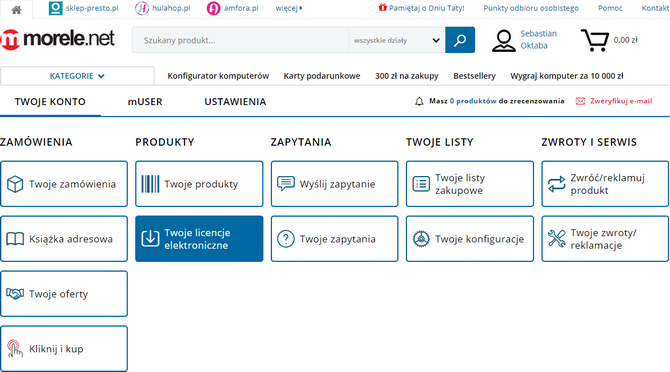Click the Sebastian Oktaba account name
The image size is (670, 372).
click(538, 40)
